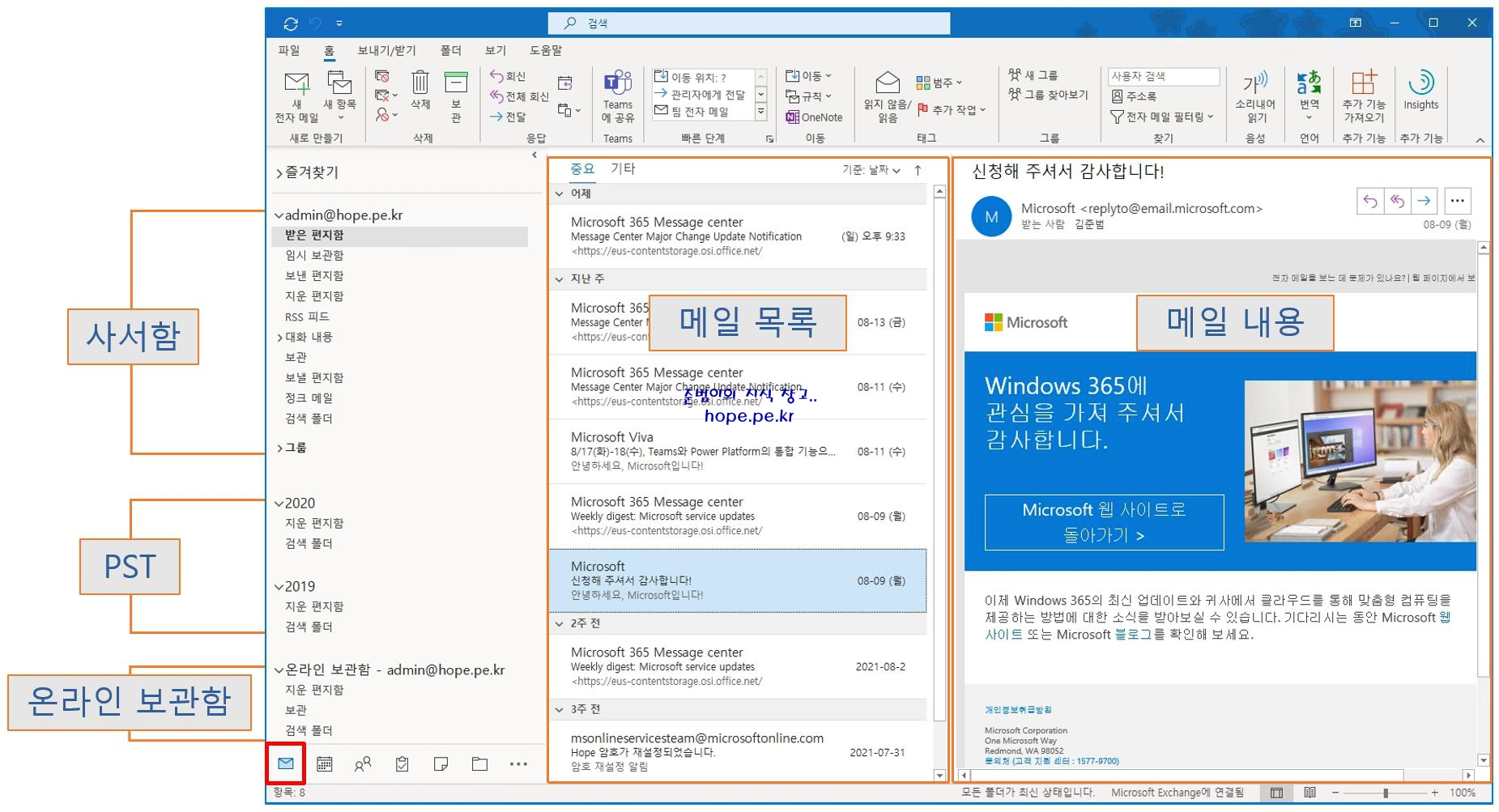1499x812 pixels.
Task: Open Folders view in navigation bar
Action: [479, 763]
